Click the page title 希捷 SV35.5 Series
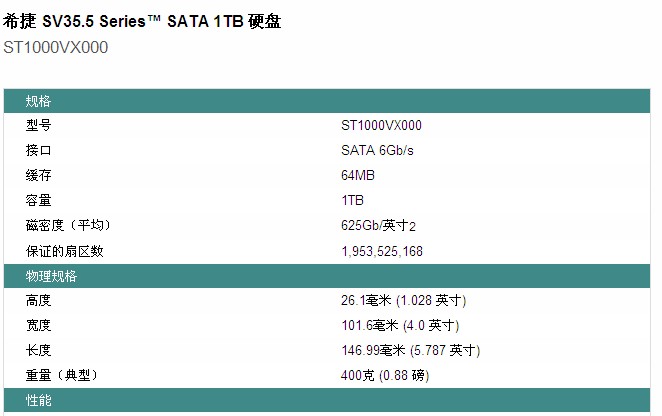This screenshot has width=662, height=416. click(x=142, y=21)
